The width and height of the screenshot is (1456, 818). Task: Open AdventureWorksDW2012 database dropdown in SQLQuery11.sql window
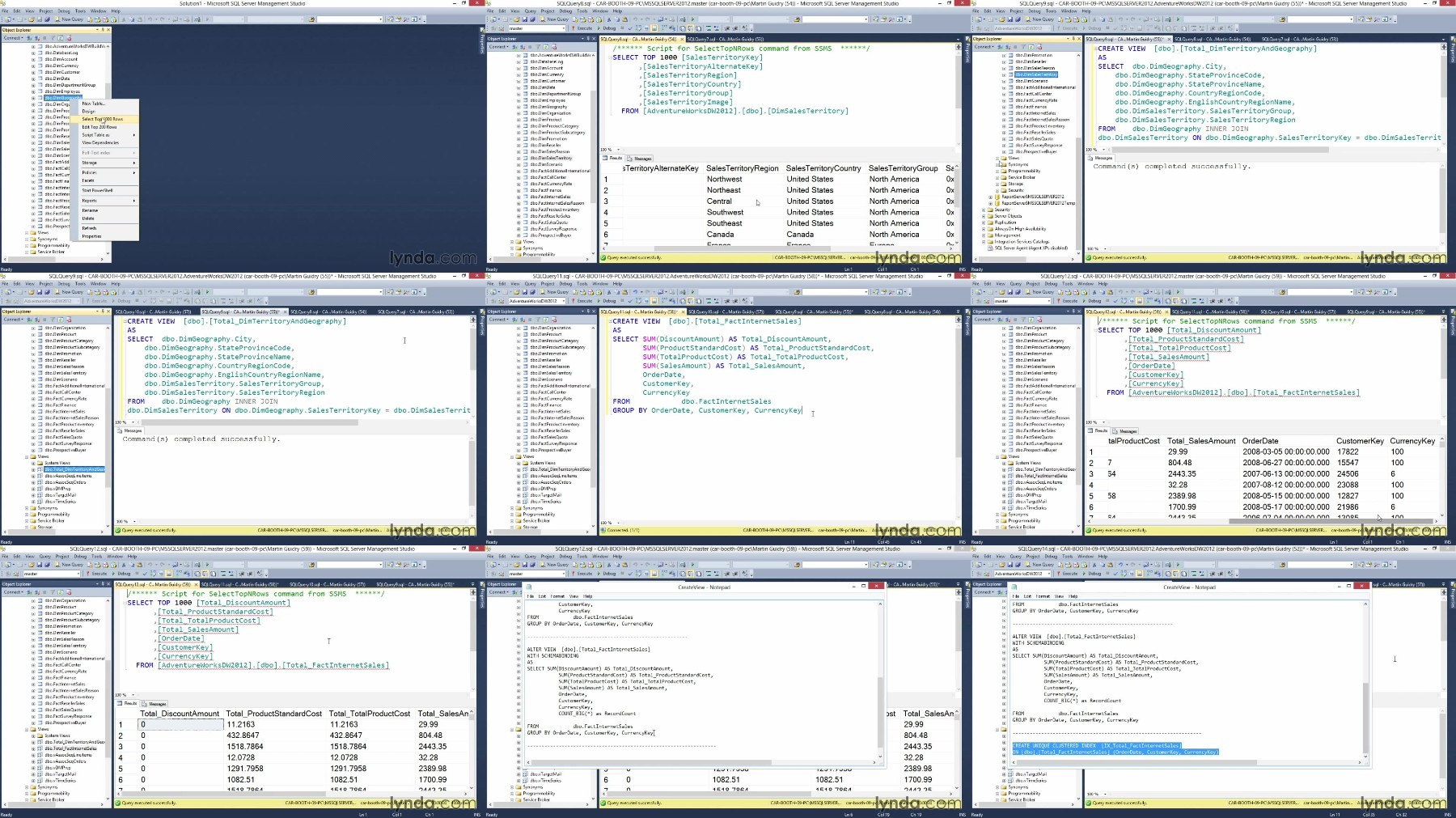564,301
